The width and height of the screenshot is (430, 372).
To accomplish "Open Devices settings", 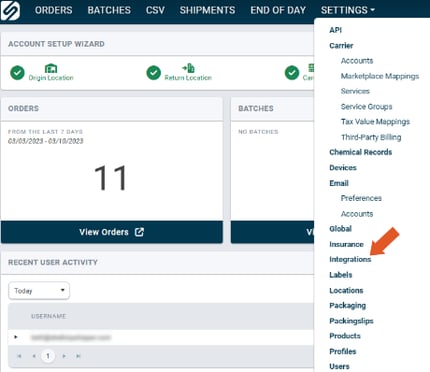I will [343, 168].
